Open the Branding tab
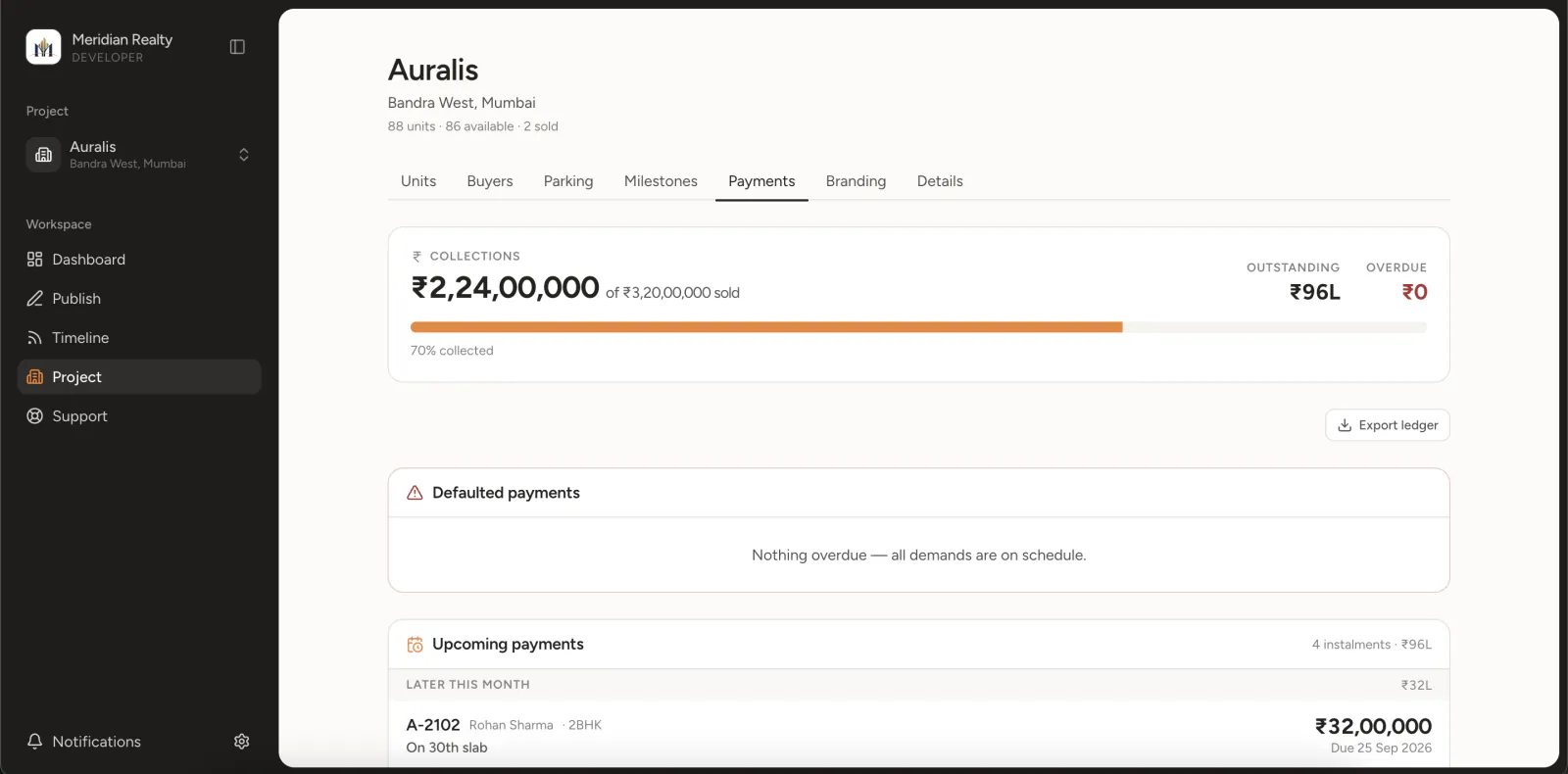The height and width of the screenshot is (774, 1568). 856,181
